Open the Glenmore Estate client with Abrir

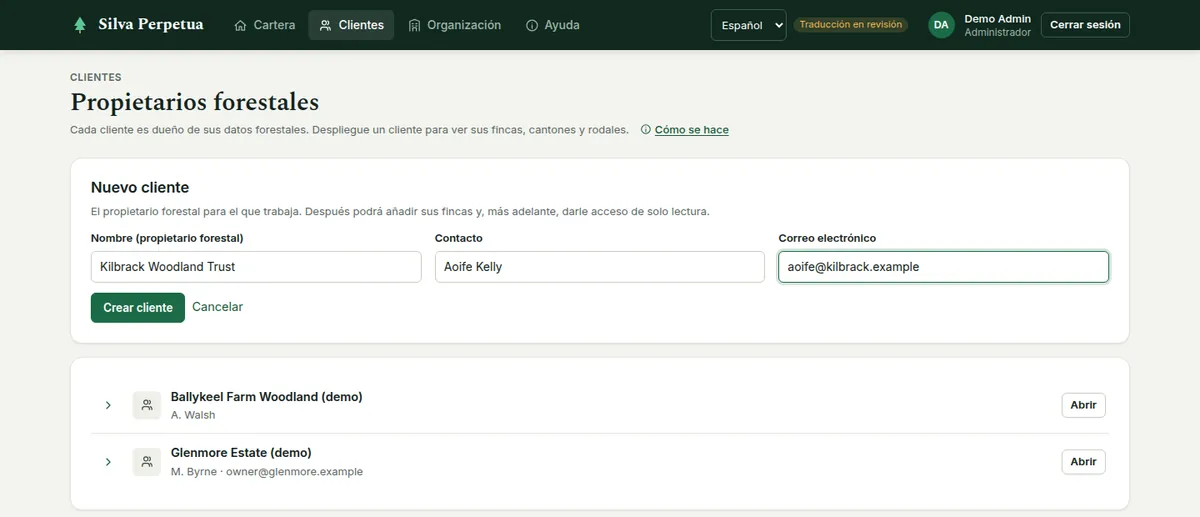1083,462
